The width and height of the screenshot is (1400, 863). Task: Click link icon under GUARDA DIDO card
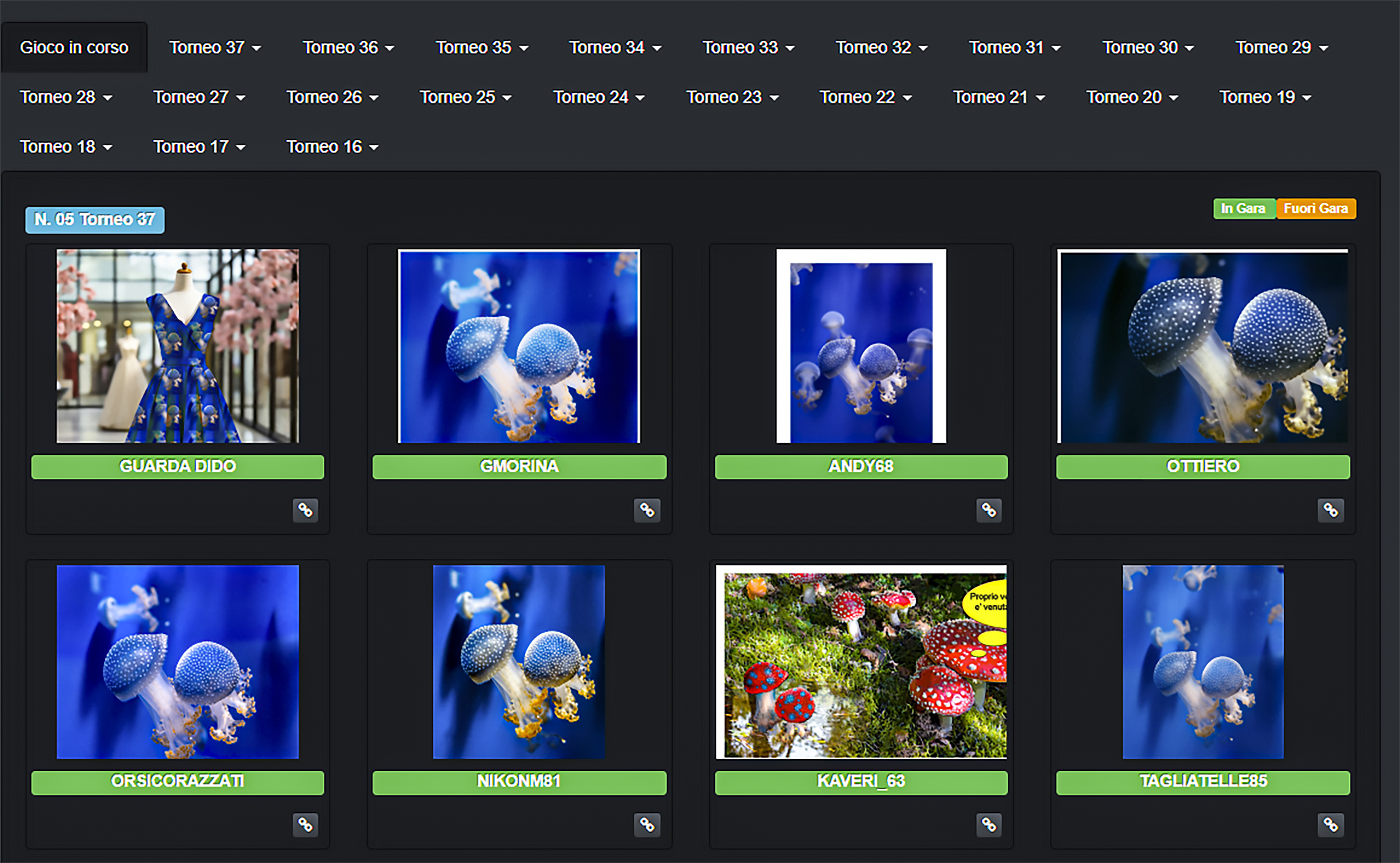tap(305, 510)
